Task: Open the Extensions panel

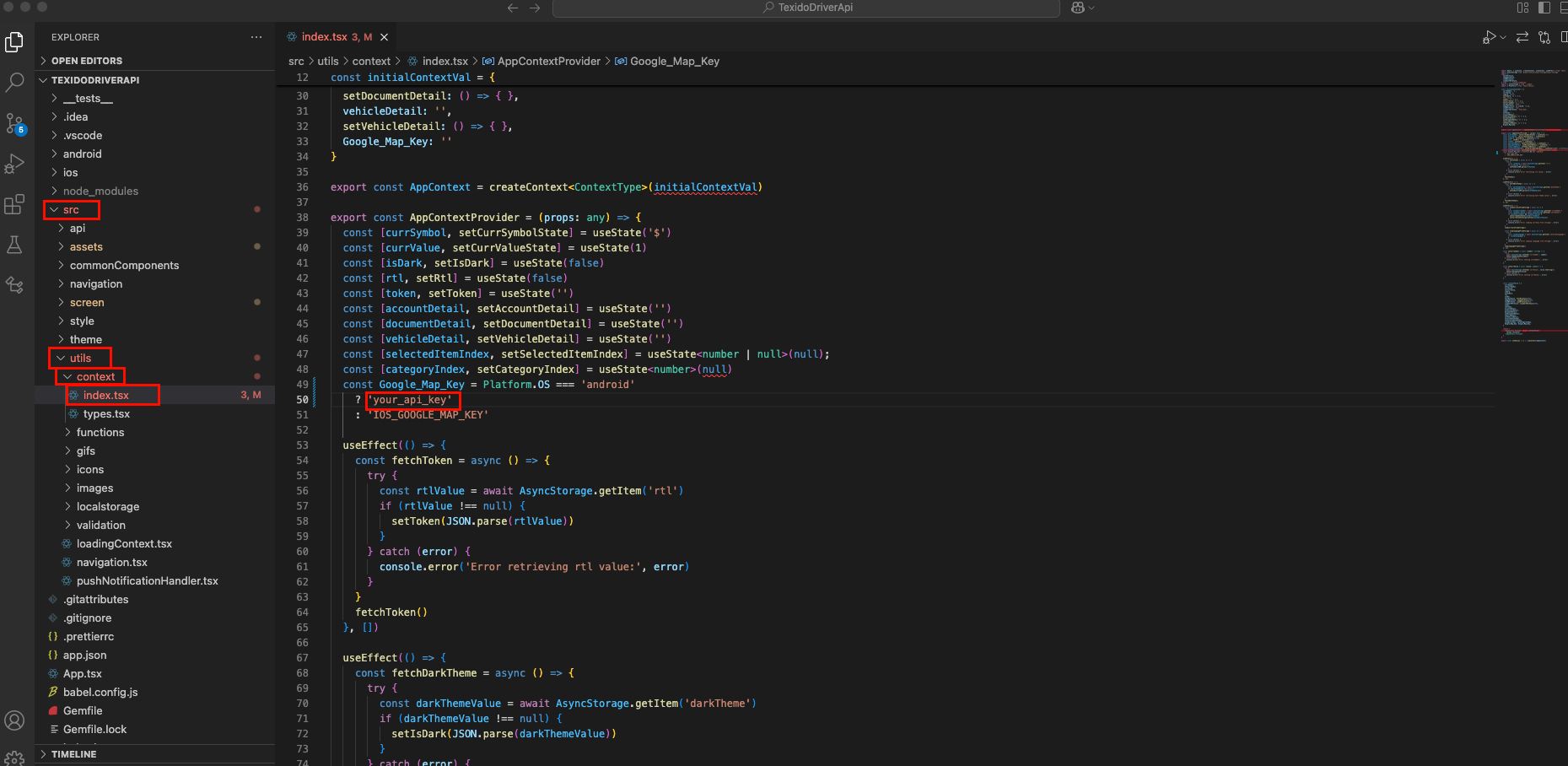Action: tap(14, 204)
